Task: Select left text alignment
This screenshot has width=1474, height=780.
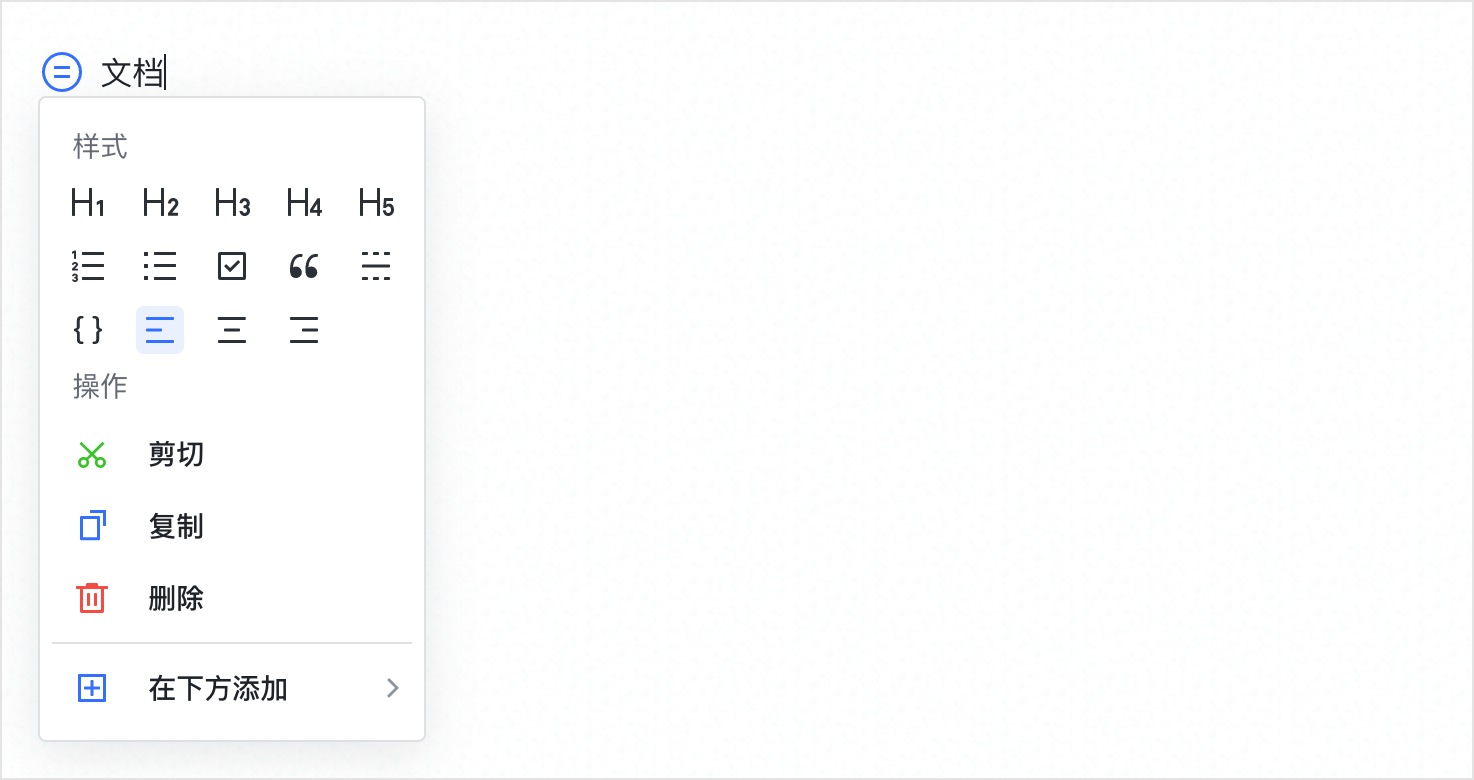Action: 160,330
